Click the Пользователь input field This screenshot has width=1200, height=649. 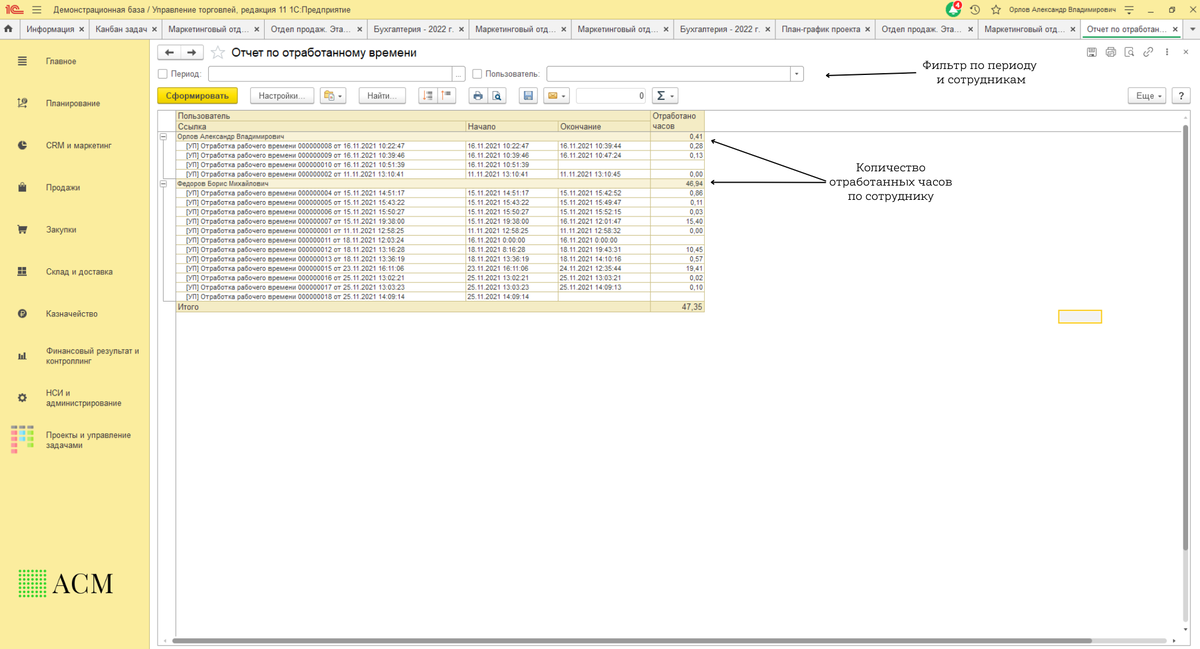pos(668,74)
